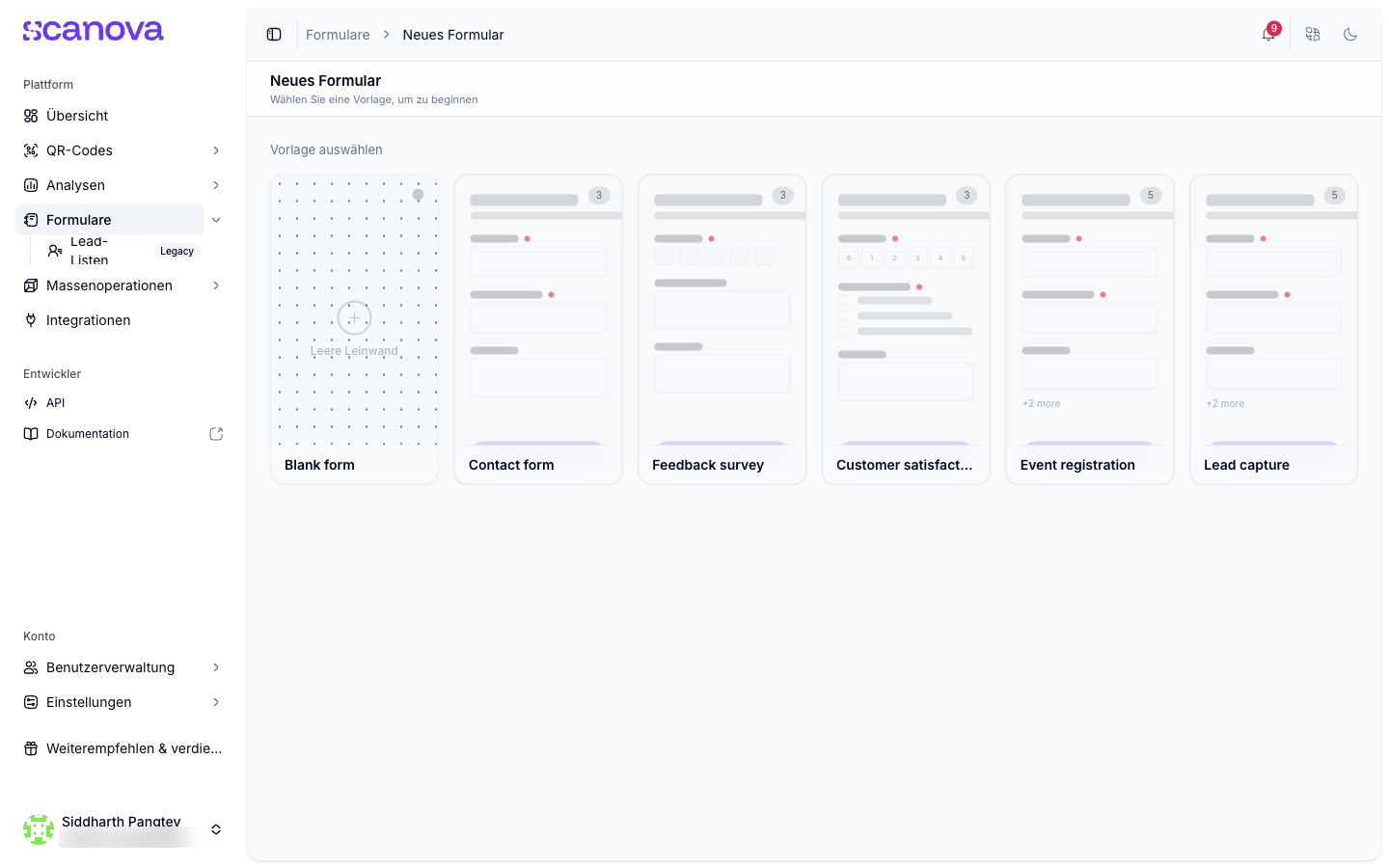Open the Lead-Listen menu entry

pyautogui.click(x=123, y=251)
